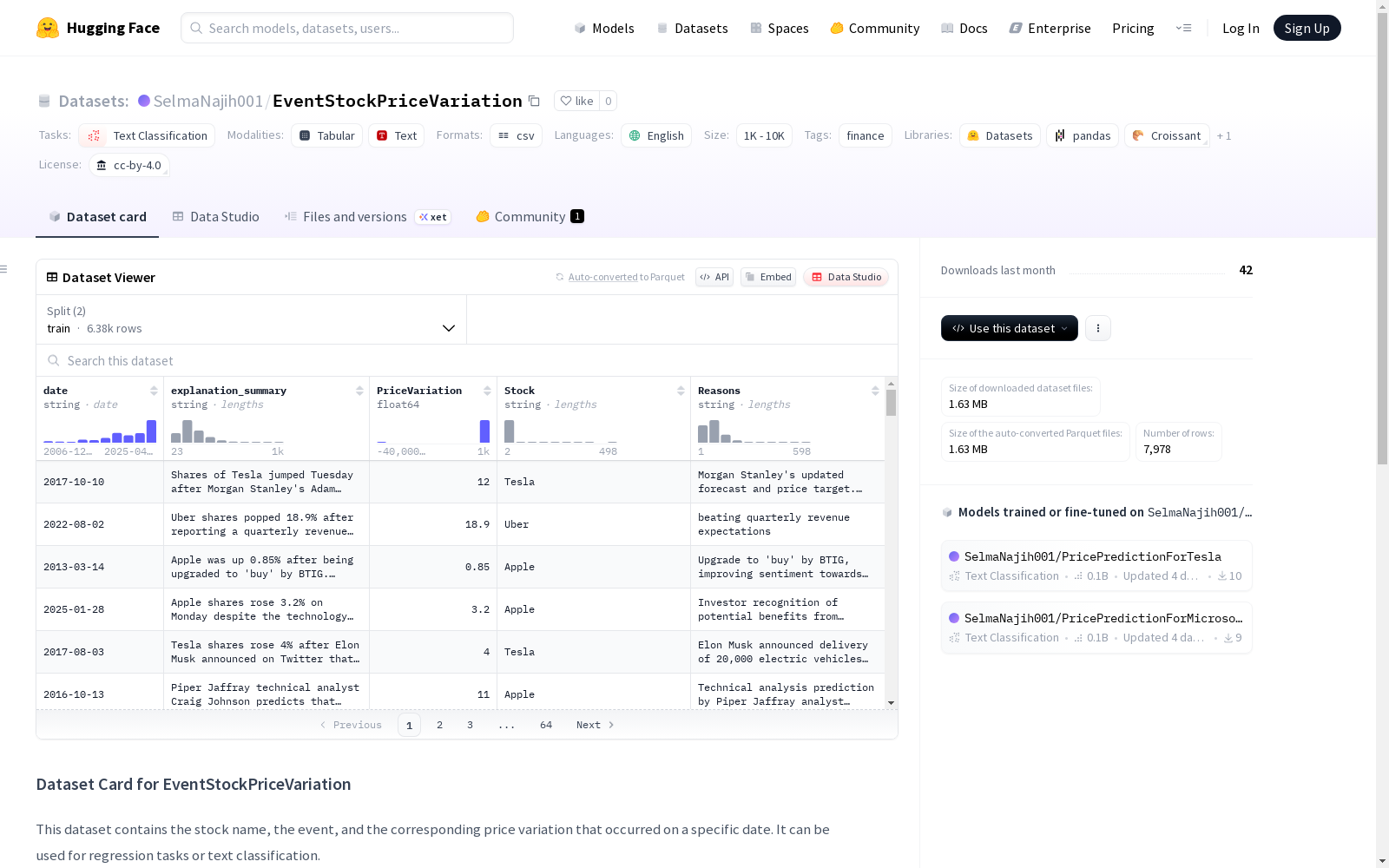Viewport: 1389px width, 868px height.
Task: Click the finance tag
Action: [x=866, y=135]
